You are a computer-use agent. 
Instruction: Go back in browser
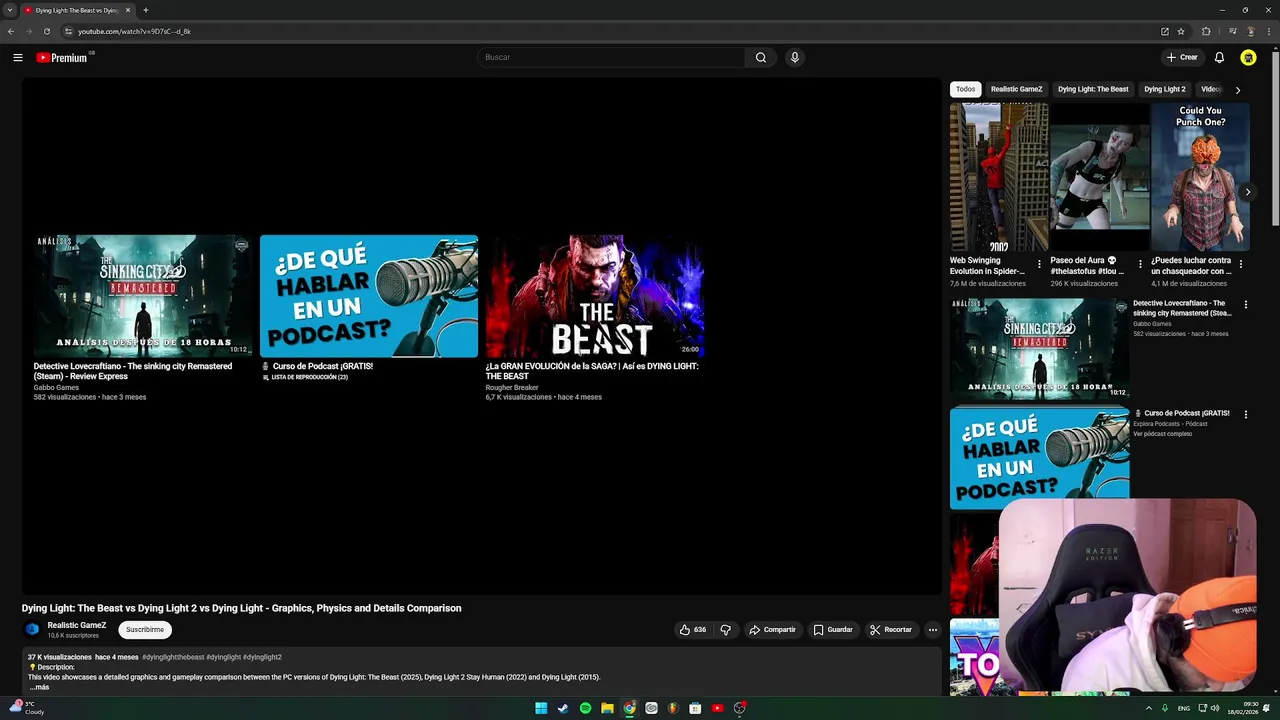(x=11, y=31)
